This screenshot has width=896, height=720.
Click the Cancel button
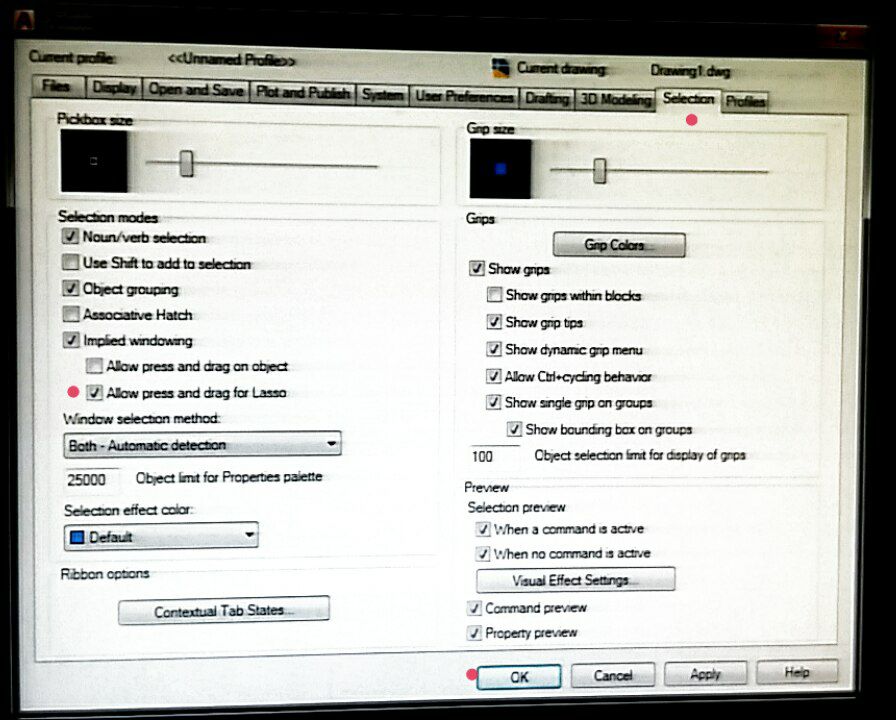(613, 675)
